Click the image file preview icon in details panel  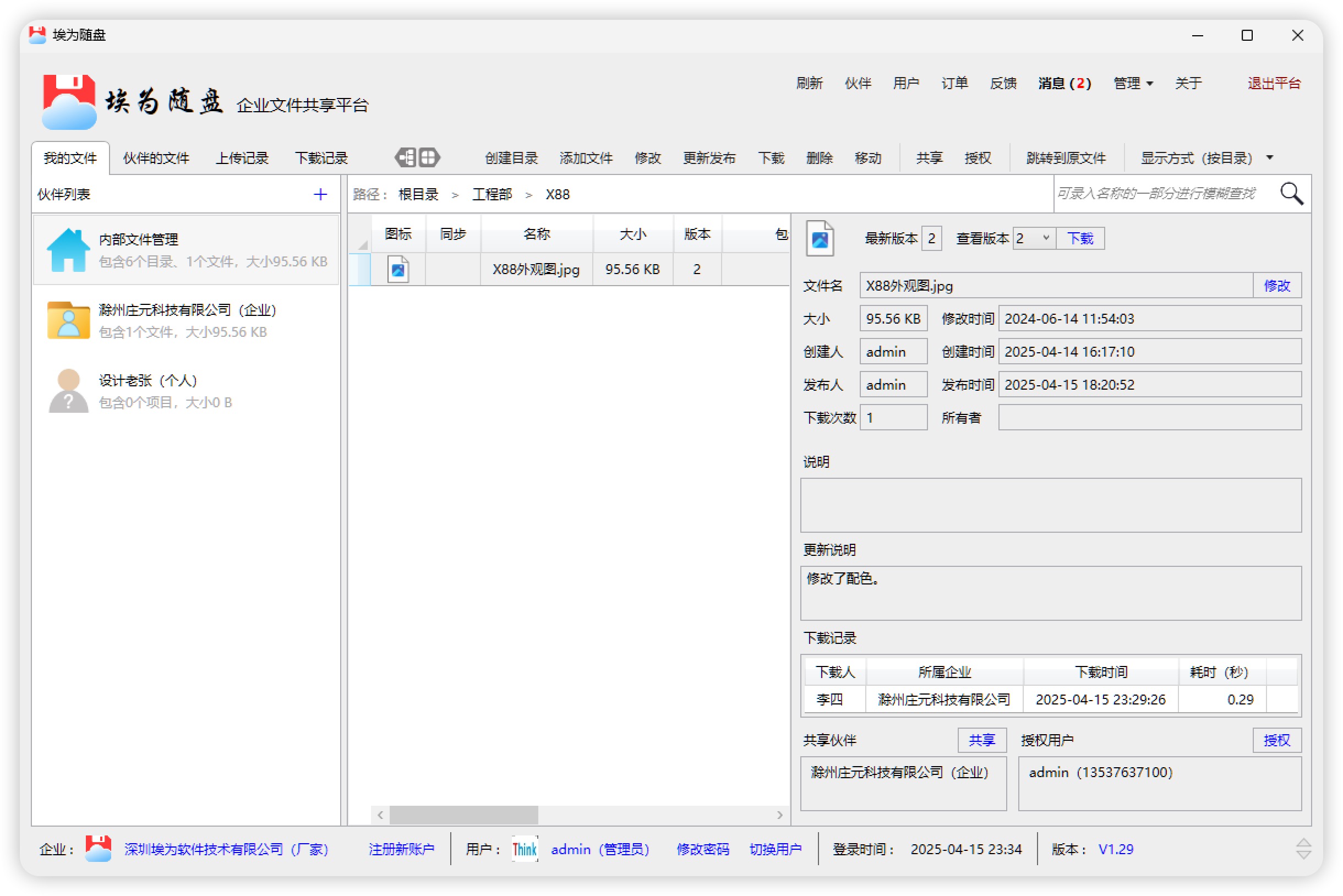point(820,238)
